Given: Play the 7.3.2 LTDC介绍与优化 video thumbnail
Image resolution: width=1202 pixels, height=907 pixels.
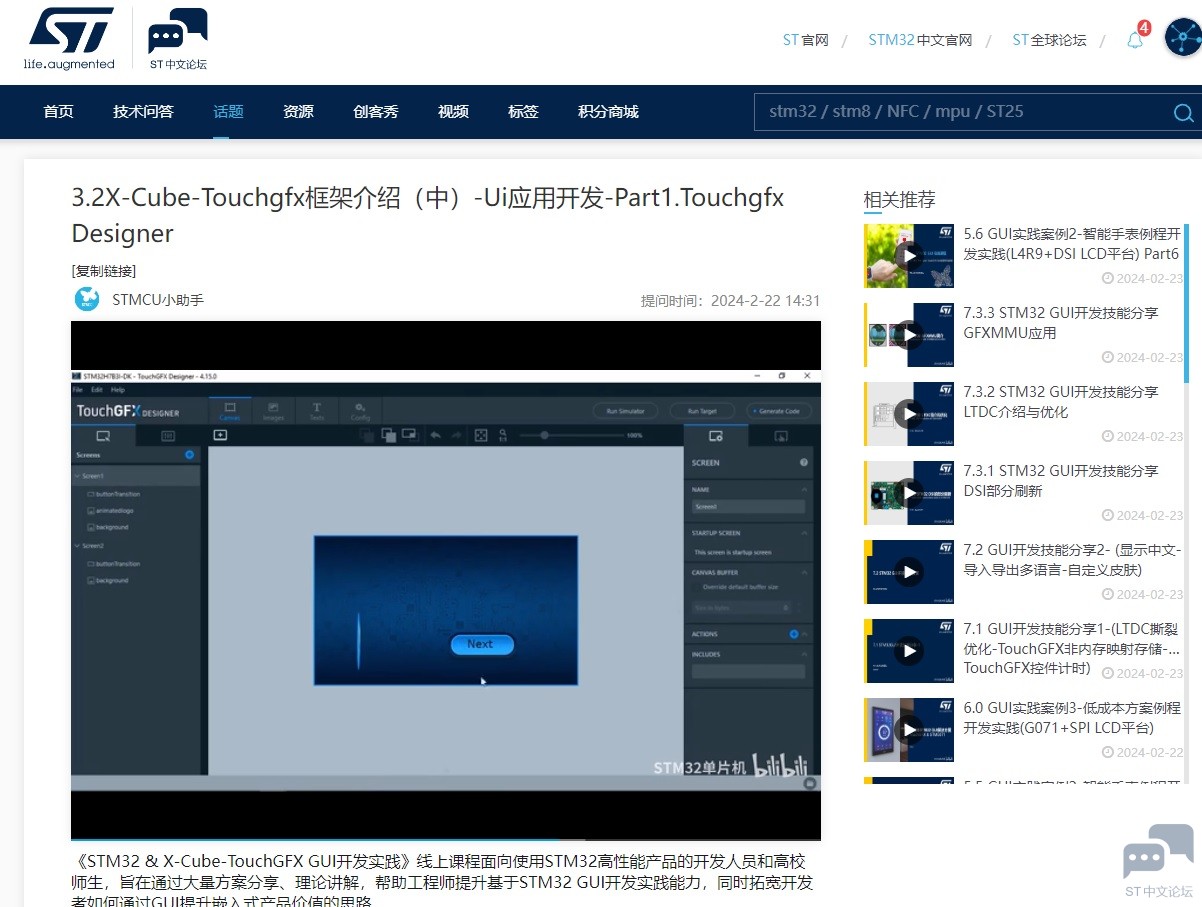Looking at the screenshot, I should click(909, 414).
